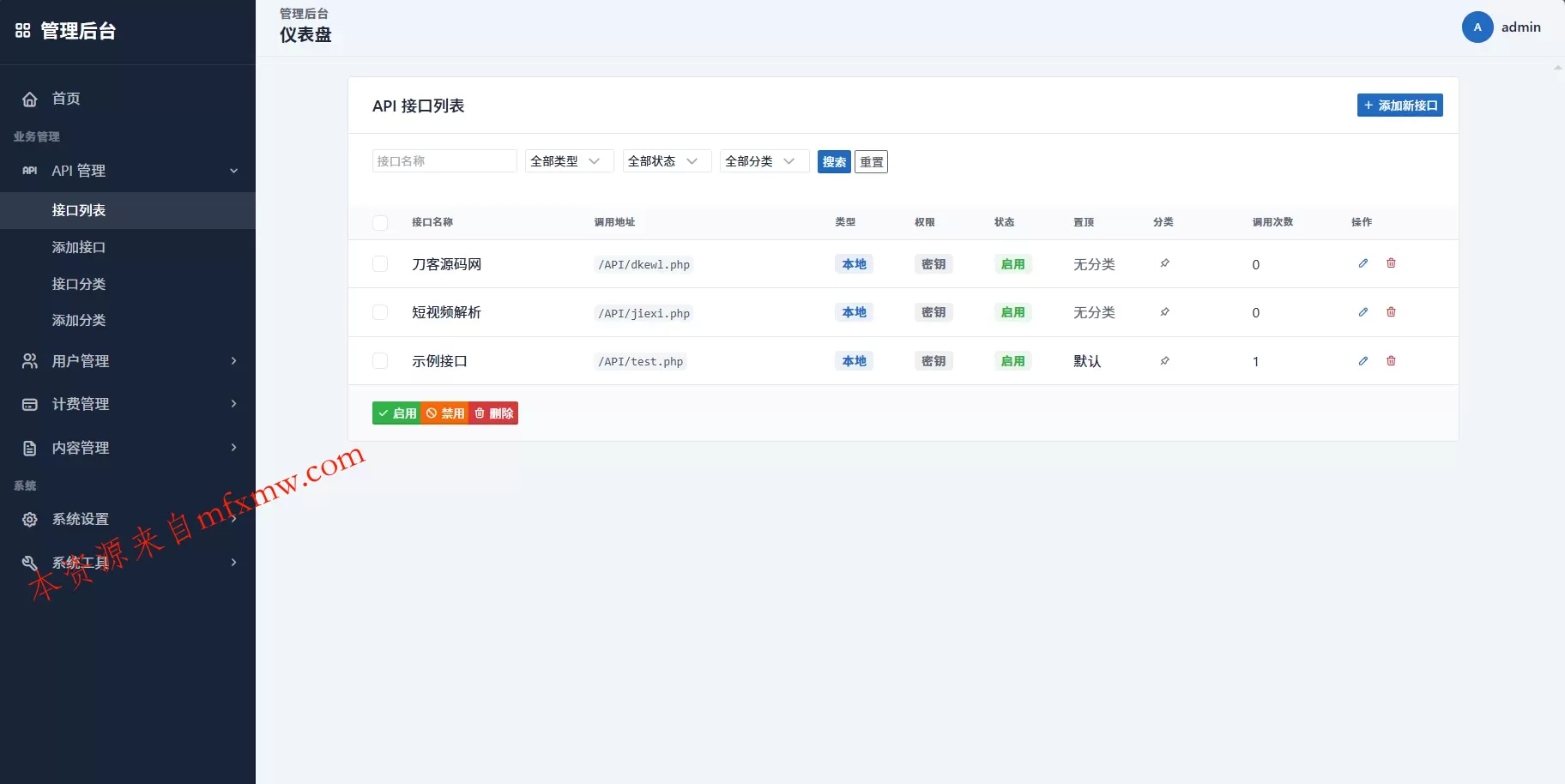Click the dashboard grid logo icon
The height and width of the screenshot is (784, 1565).
coord(23,31)
